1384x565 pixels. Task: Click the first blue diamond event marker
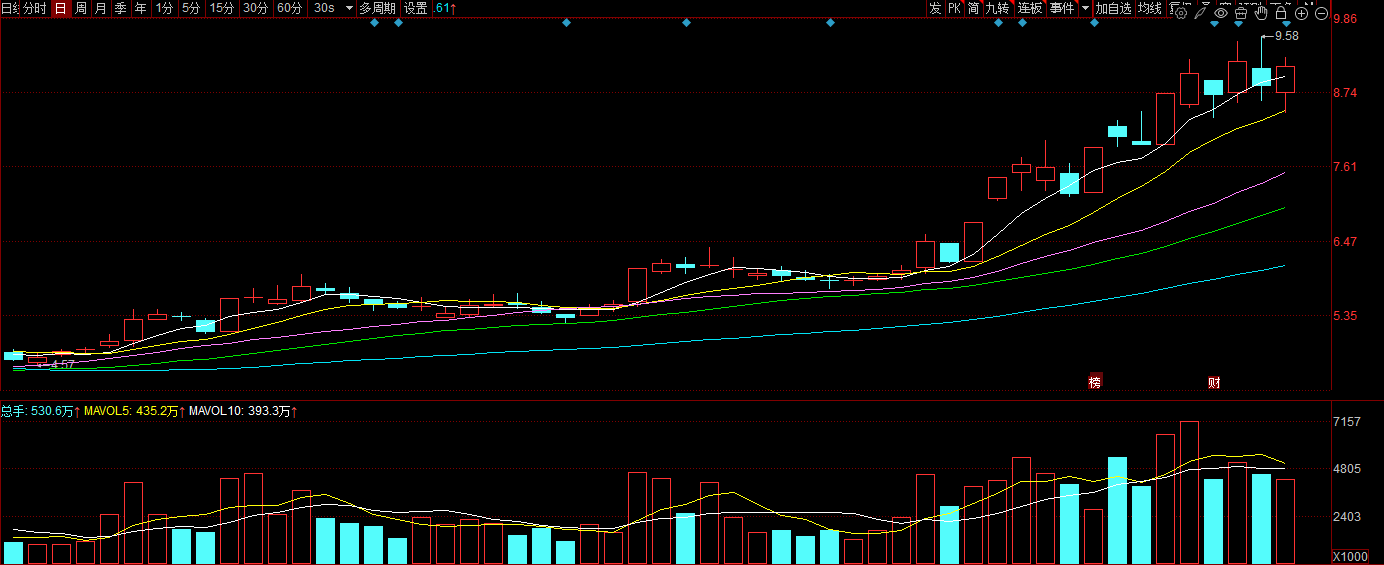click(x=374, y=23)
